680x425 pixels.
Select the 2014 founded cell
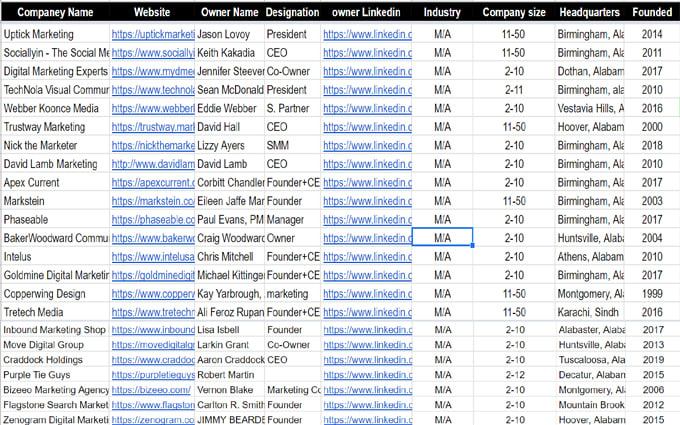[652, 34]
